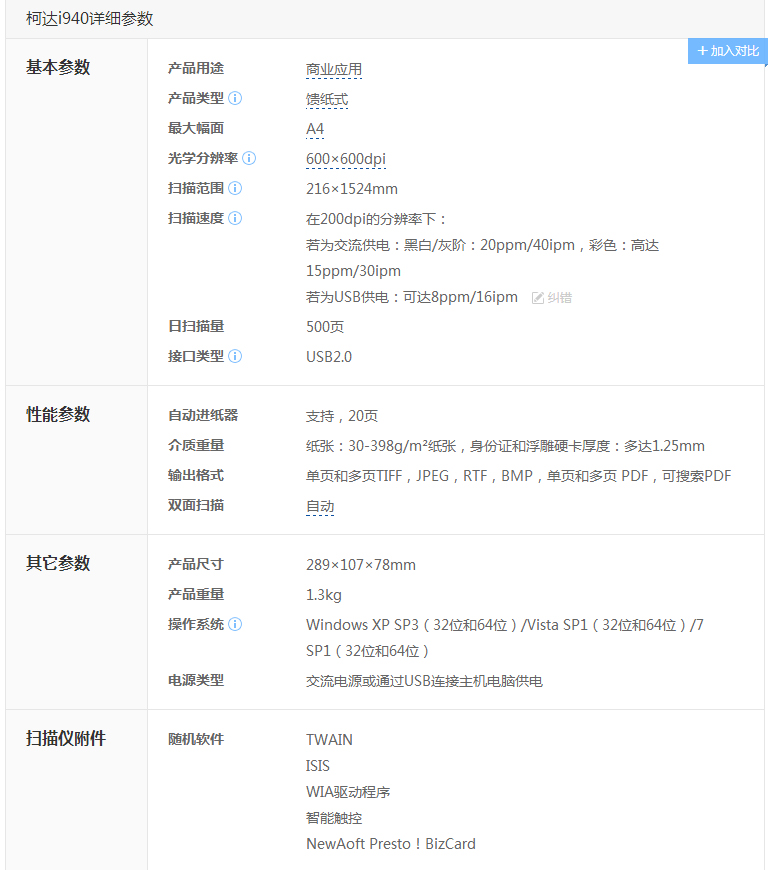Click the 产品尺寸 label
Viewport: 771px width, 870px height.
click(196, 565)
